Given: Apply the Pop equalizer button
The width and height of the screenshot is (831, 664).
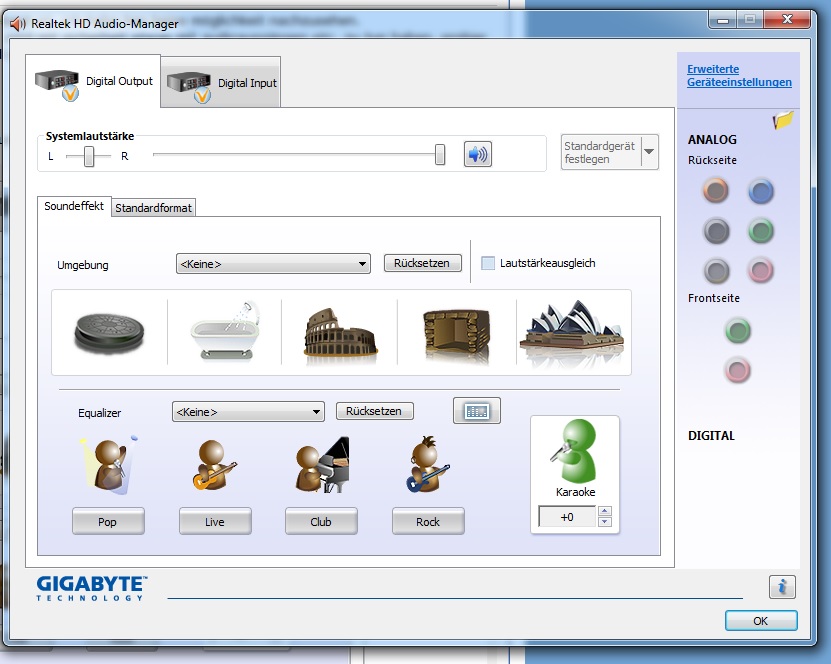Looking at the screenshot, I should click(x=108, y=521).
